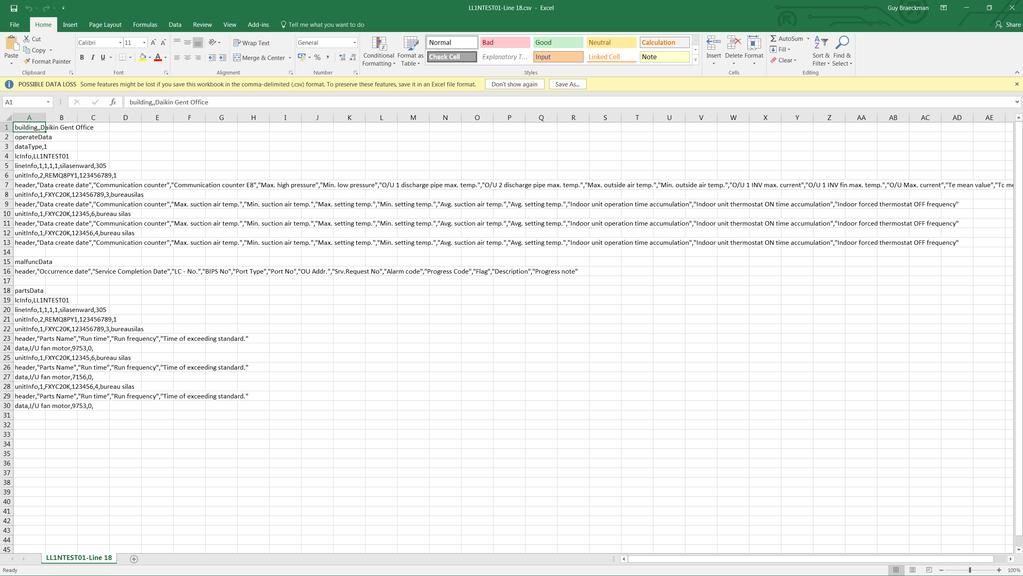
Task: Click the Don't show again button
Action: tap(514, 84)
